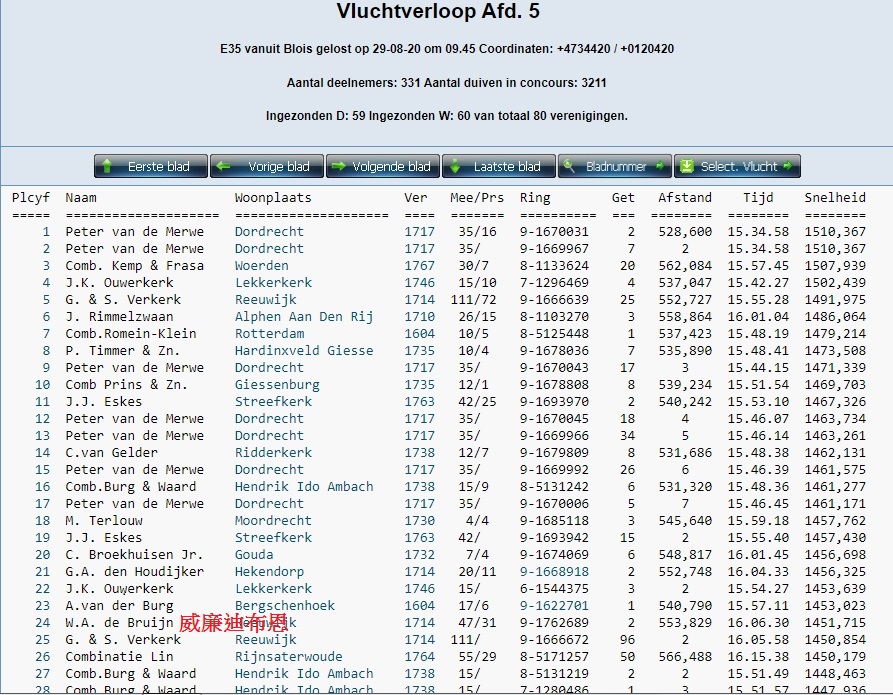Viewport: 893px width, 695px height.
Task: Choose another flight with Select. Vlucht
Action: tap(738, 166)
